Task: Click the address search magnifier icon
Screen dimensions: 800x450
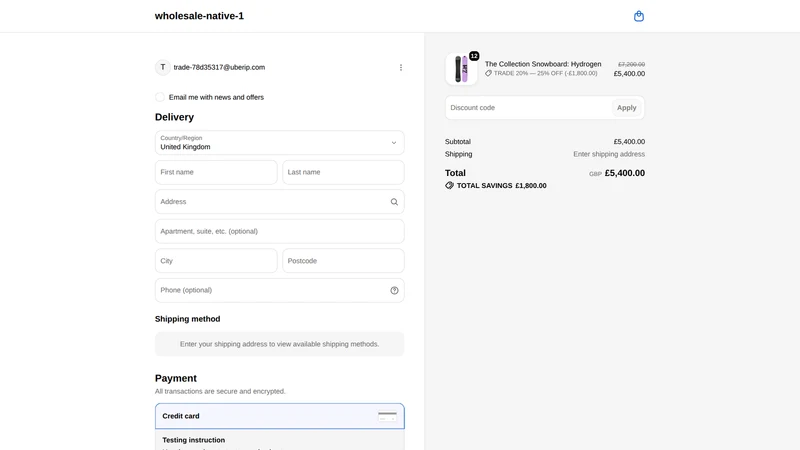Action: pyautogui.click(x=394, y=202)
